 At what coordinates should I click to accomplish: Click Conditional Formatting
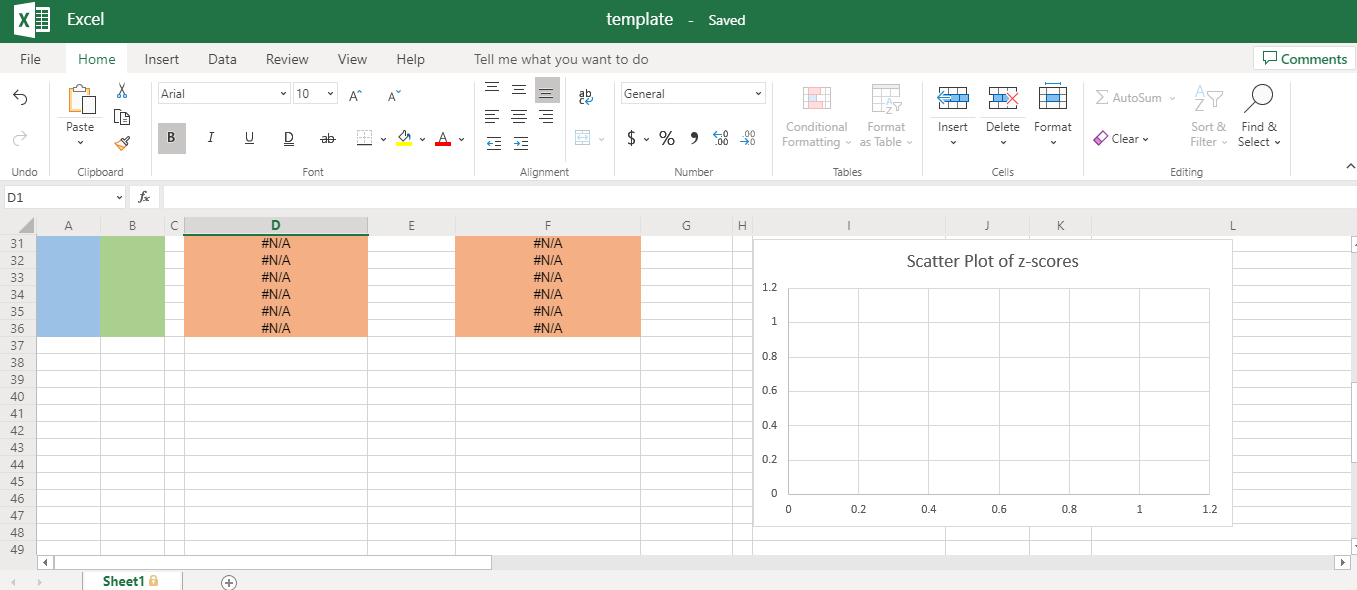tap(815, 117)
